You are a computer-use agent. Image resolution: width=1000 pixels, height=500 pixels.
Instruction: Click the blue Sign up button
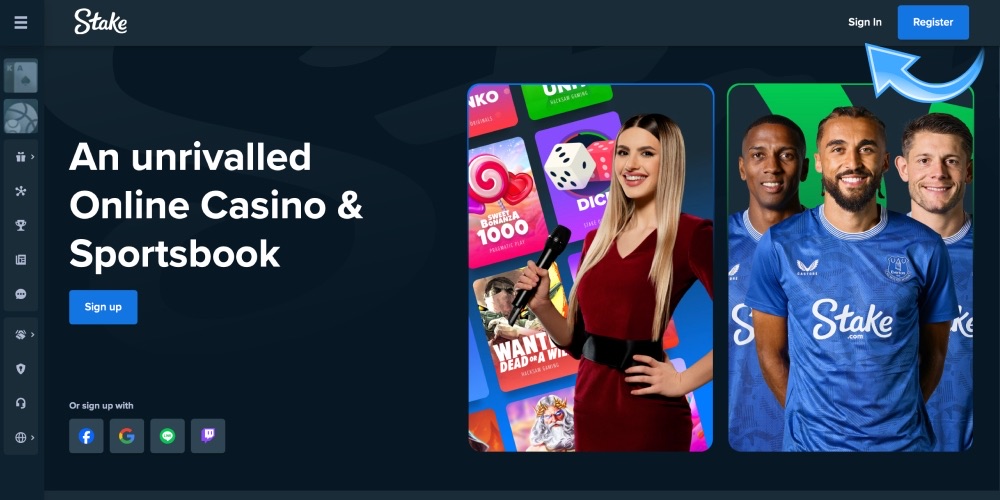tap(103, 307)
